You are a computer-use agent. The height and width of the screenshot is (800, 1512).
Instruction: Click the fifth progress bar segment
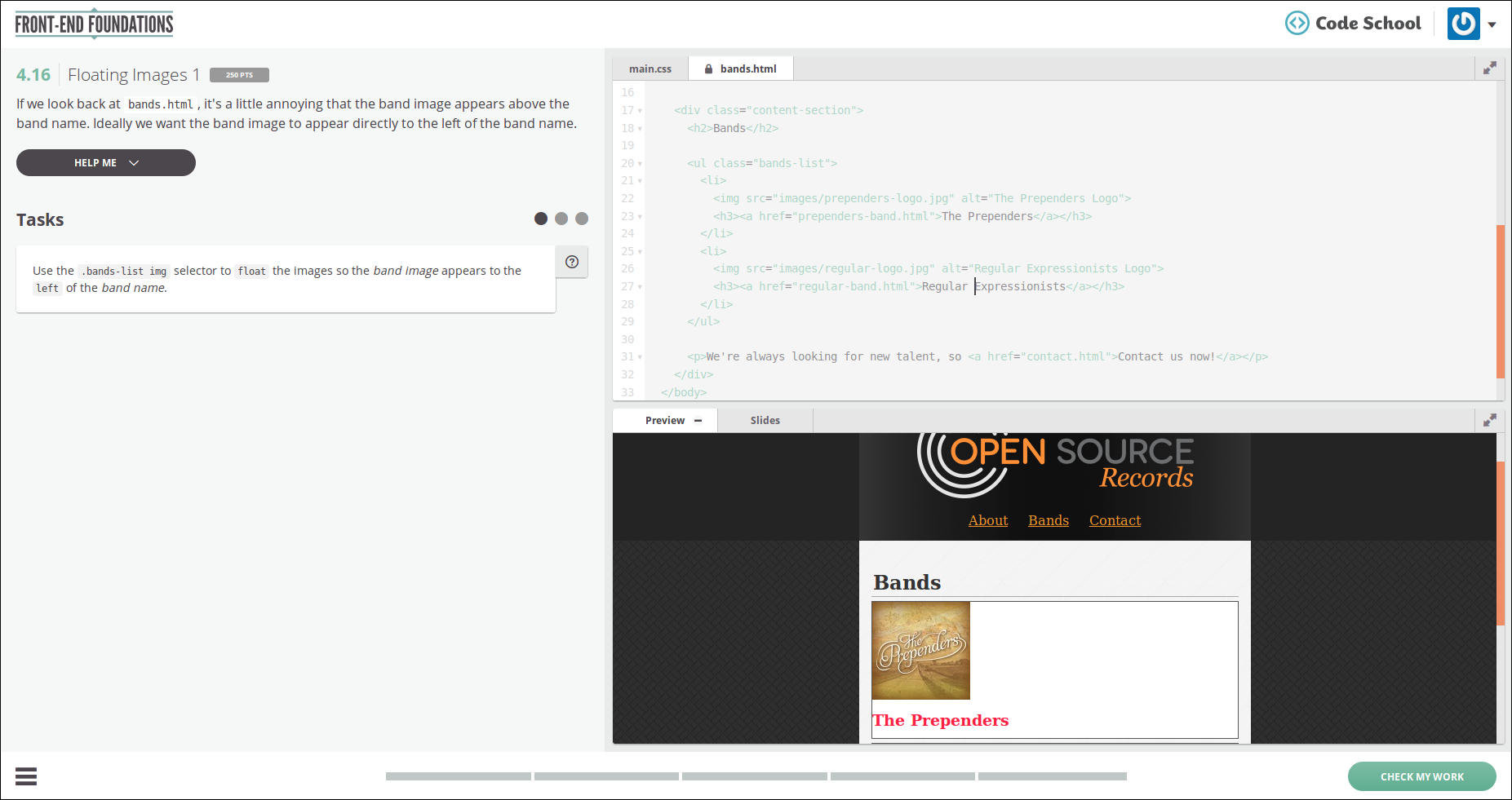tap(1053, 776)
